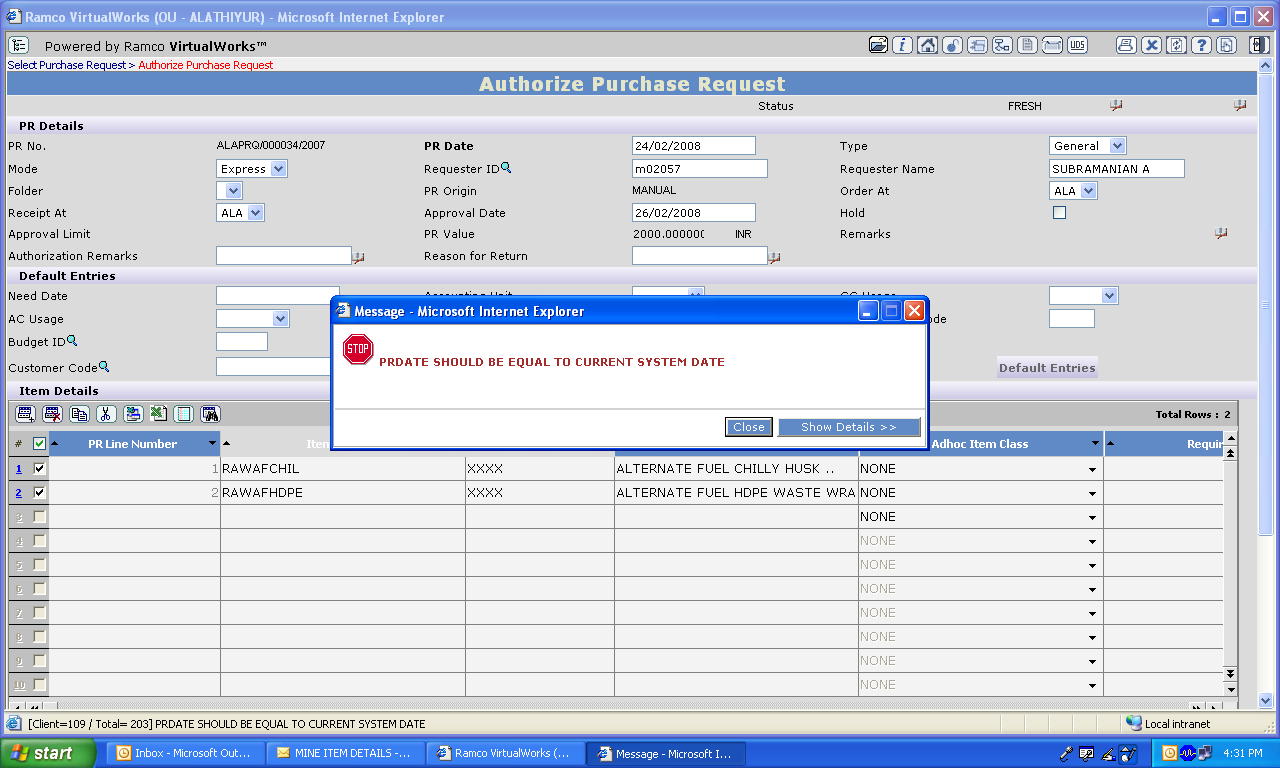1280x768 pixels.
Task: Open the Order At dropdown
Action: click(x=1073, y=191)
